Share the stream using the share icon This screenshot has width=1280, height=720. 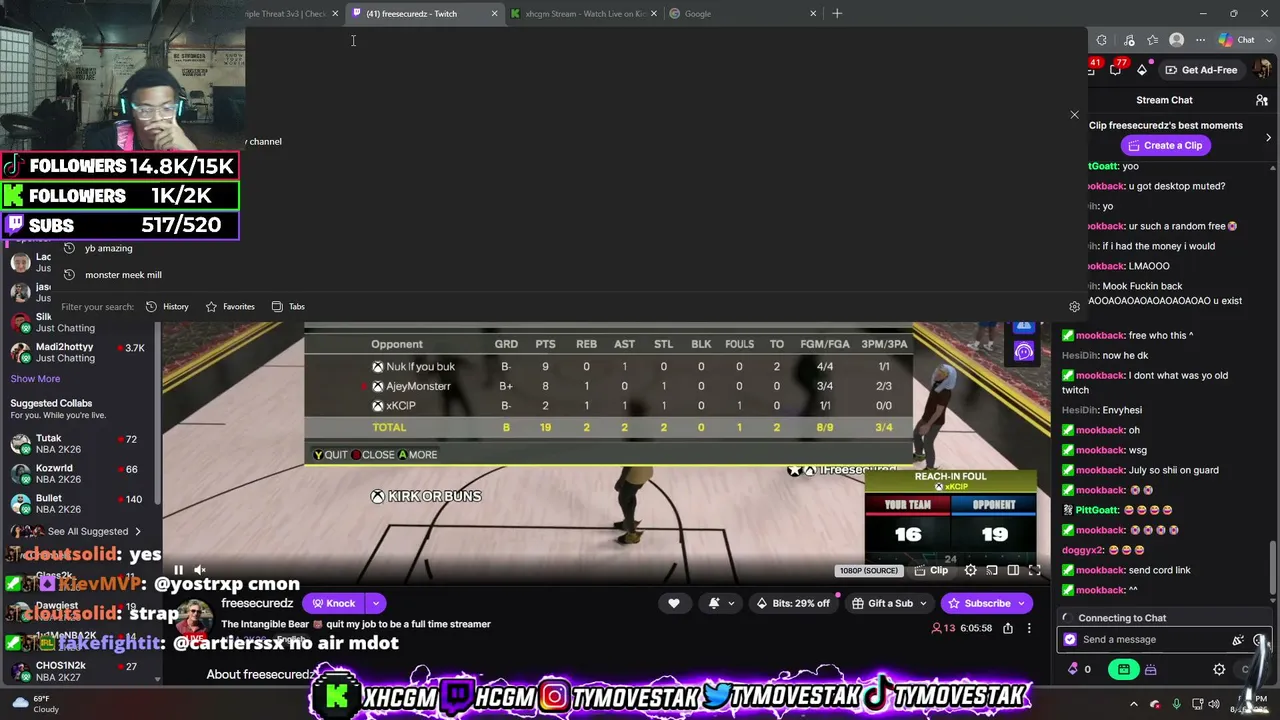1008,628
